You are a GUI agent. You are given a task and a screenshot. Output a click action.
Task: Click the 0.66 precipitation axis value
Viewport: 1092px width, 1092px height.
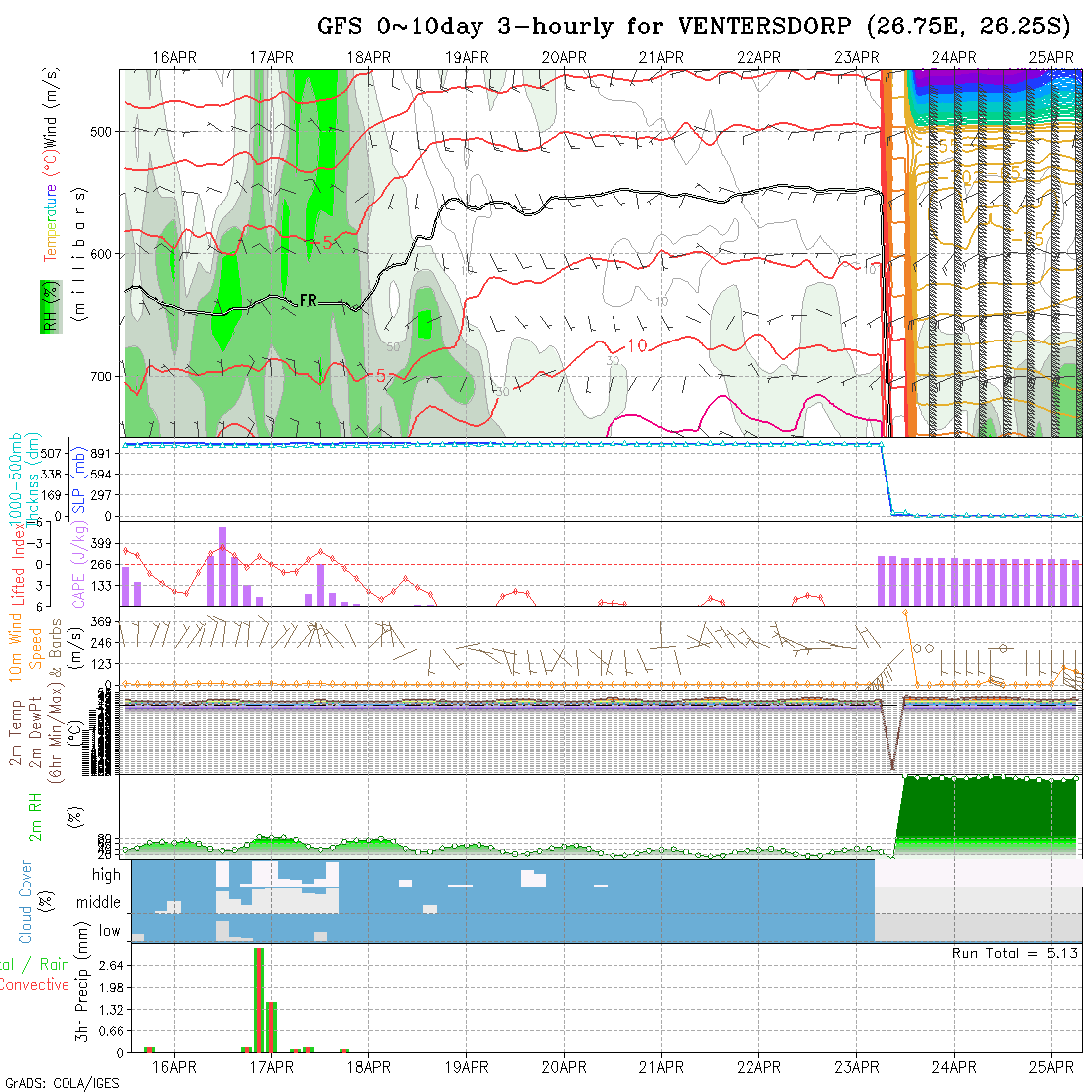pos(111,1031)
